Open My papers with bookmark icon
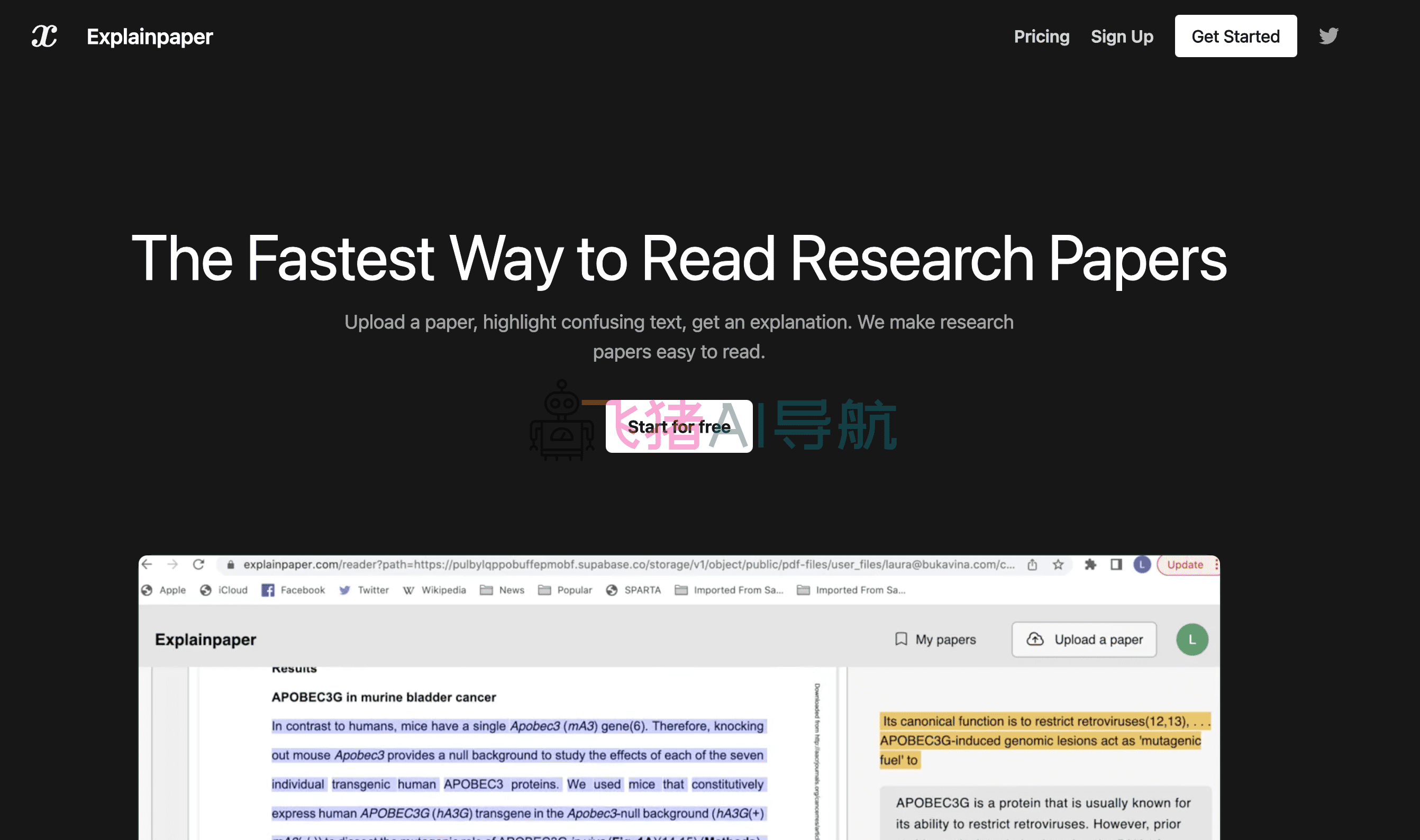Screen dimensions: 1420x840 (x=935, y=639)
